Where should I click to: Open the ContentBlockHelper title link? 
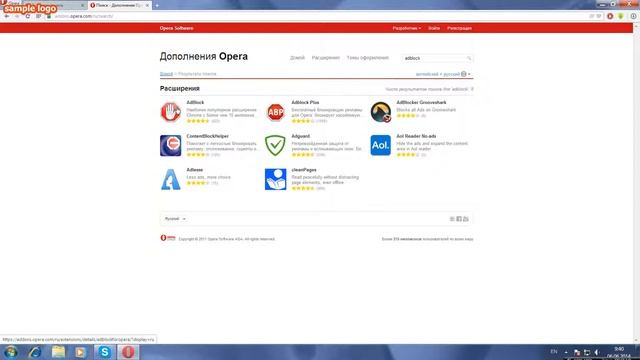[207, 136]
